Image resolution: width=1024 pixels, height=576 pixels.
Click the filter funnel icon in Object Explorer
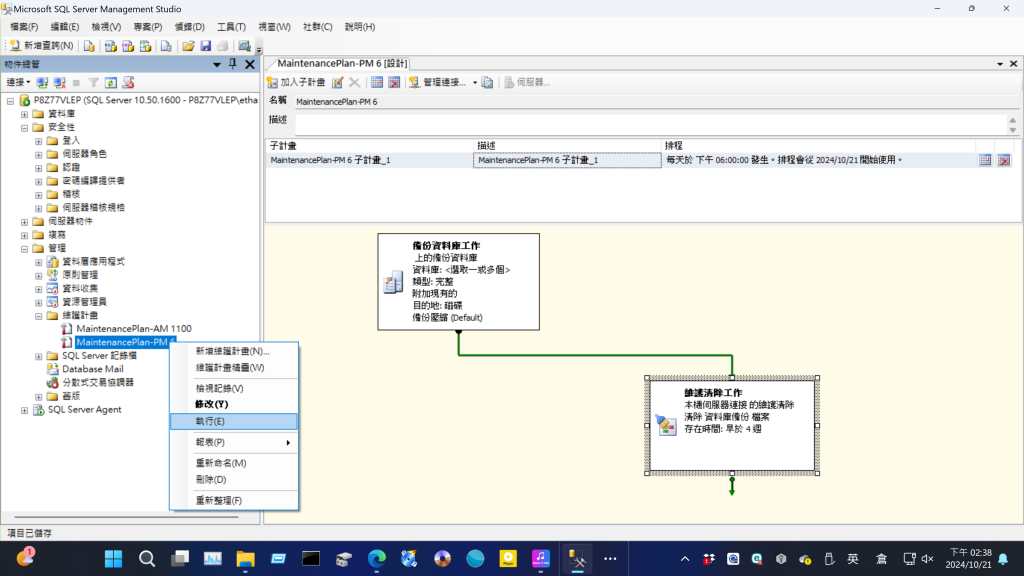coord(93,82)
